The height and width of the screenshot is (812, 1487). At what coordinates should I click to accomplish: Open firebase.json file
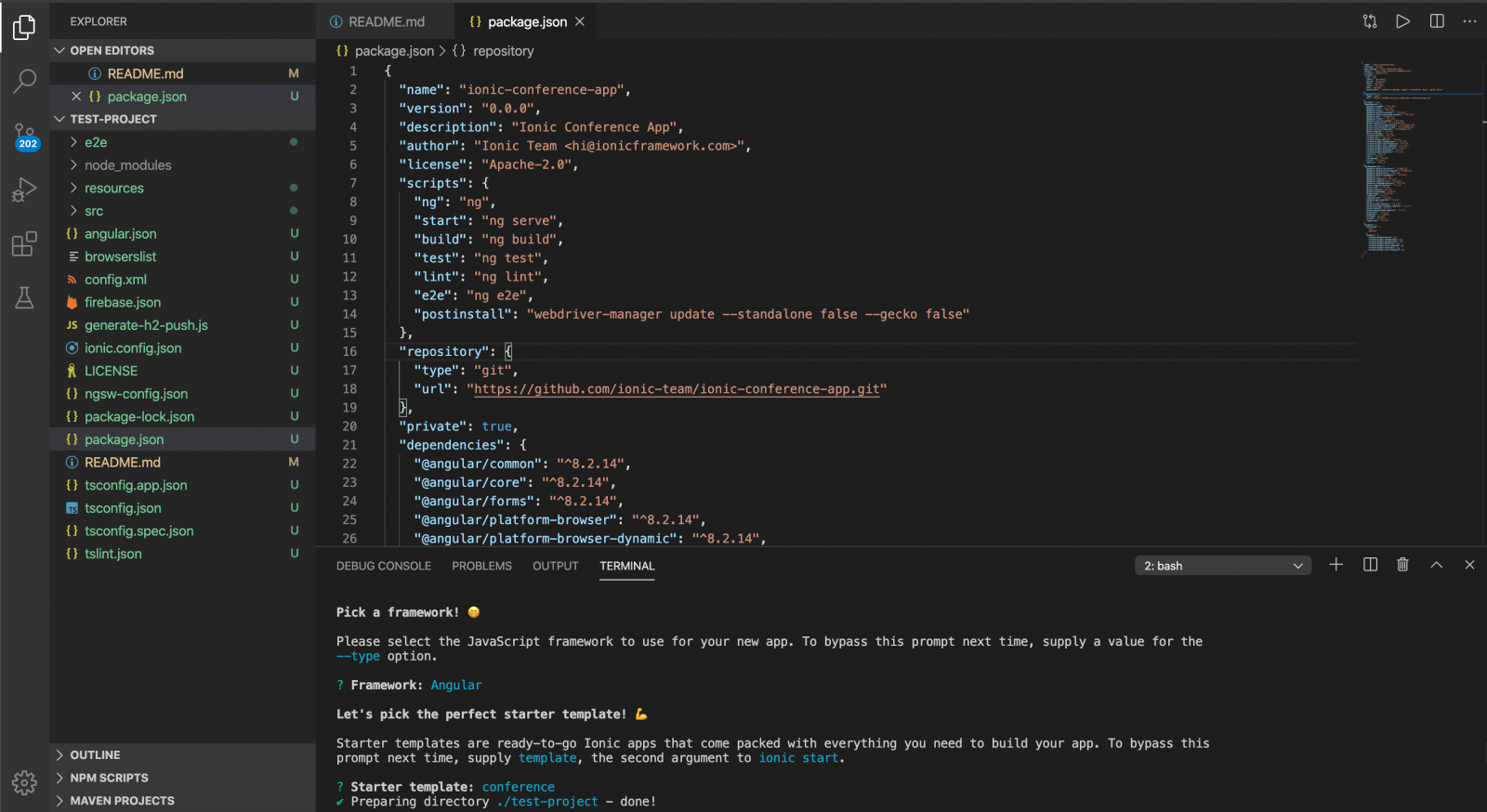point(182,302)
